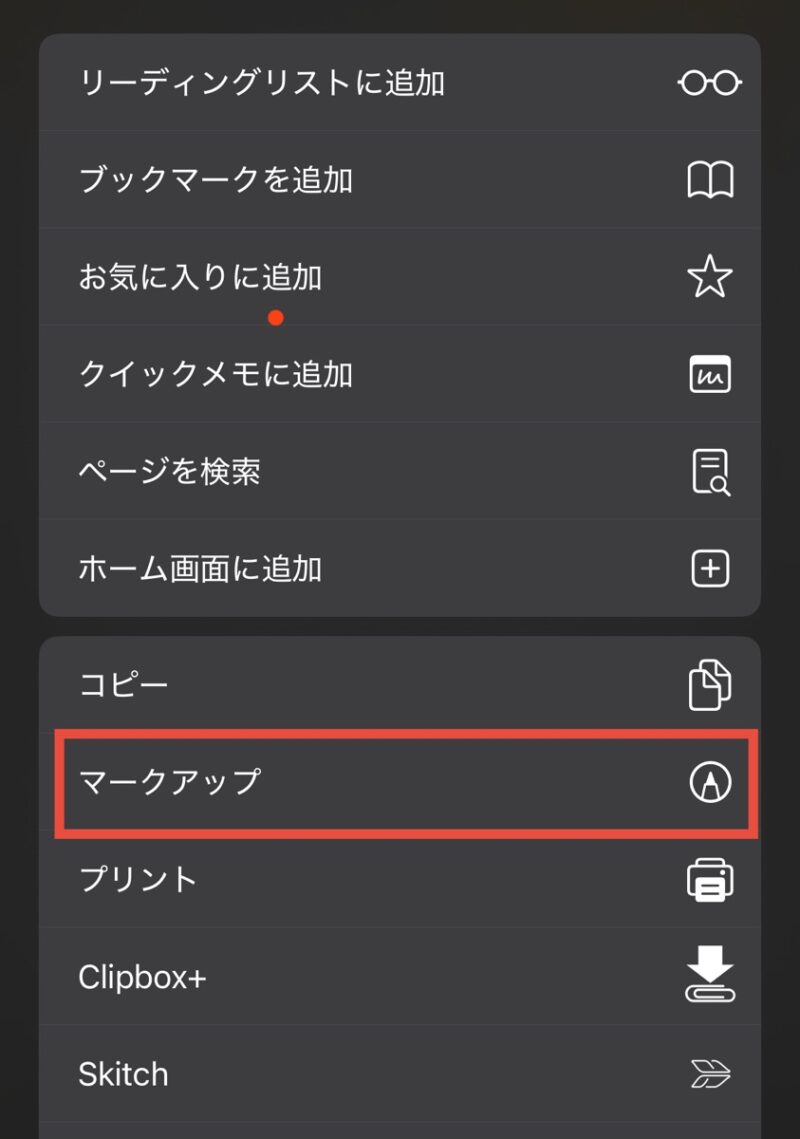The width and height of the screenshot is (800, 1139).
Task: Click the open book bookmark icon
Action: (x=710, y=179)
